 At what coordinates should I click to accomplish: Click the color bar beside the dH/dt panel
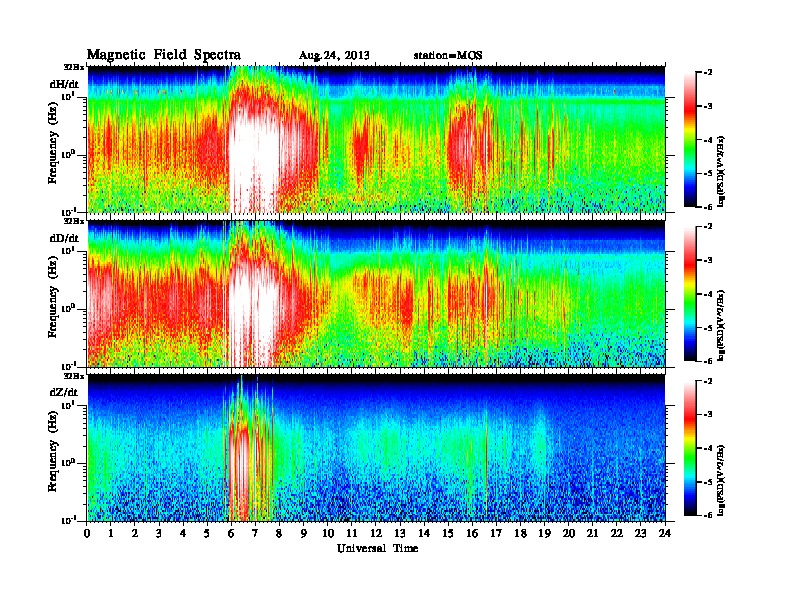(689, 139)
